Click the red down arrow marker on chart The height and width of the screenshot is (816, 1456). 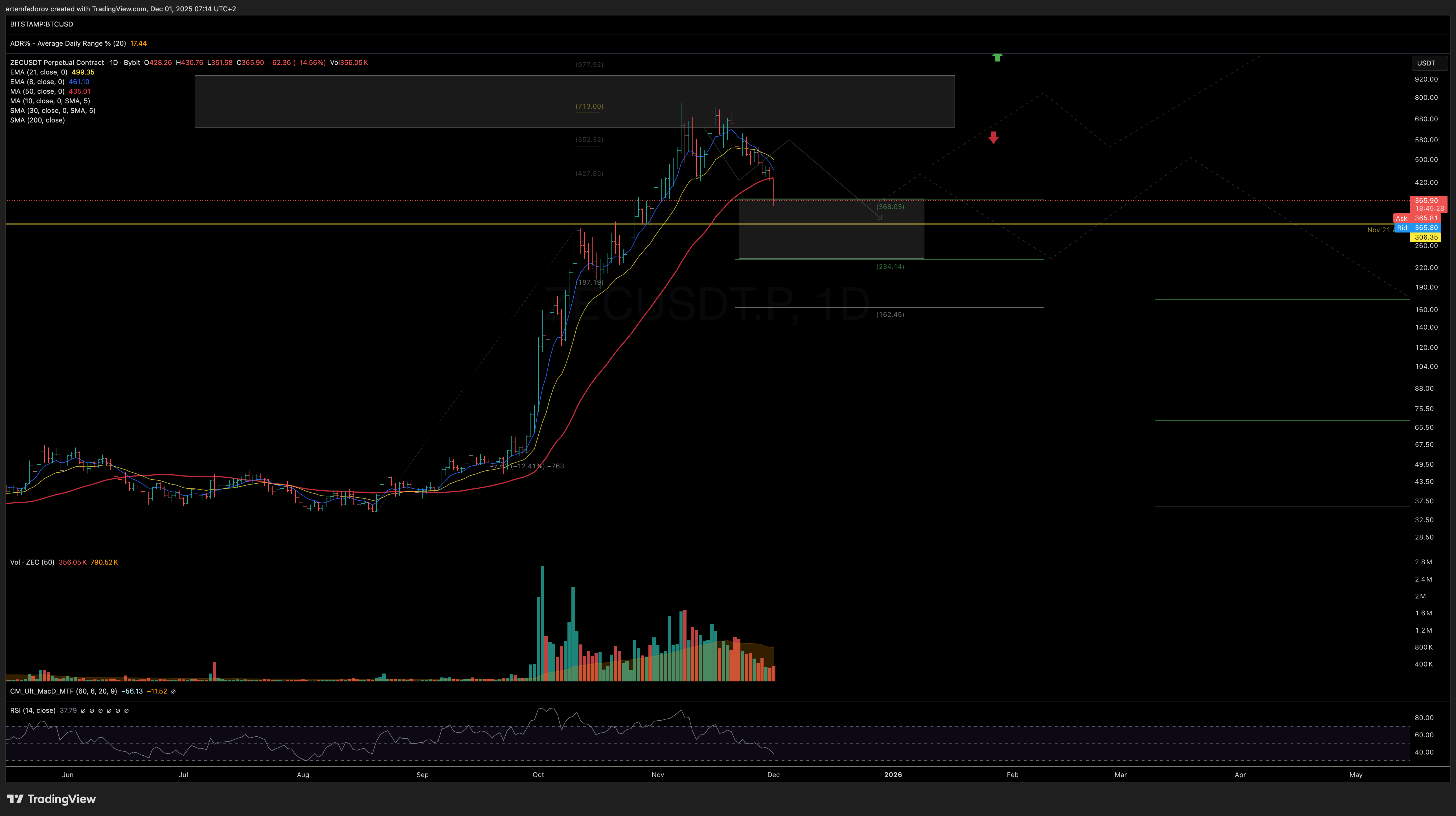pos(993,137)
